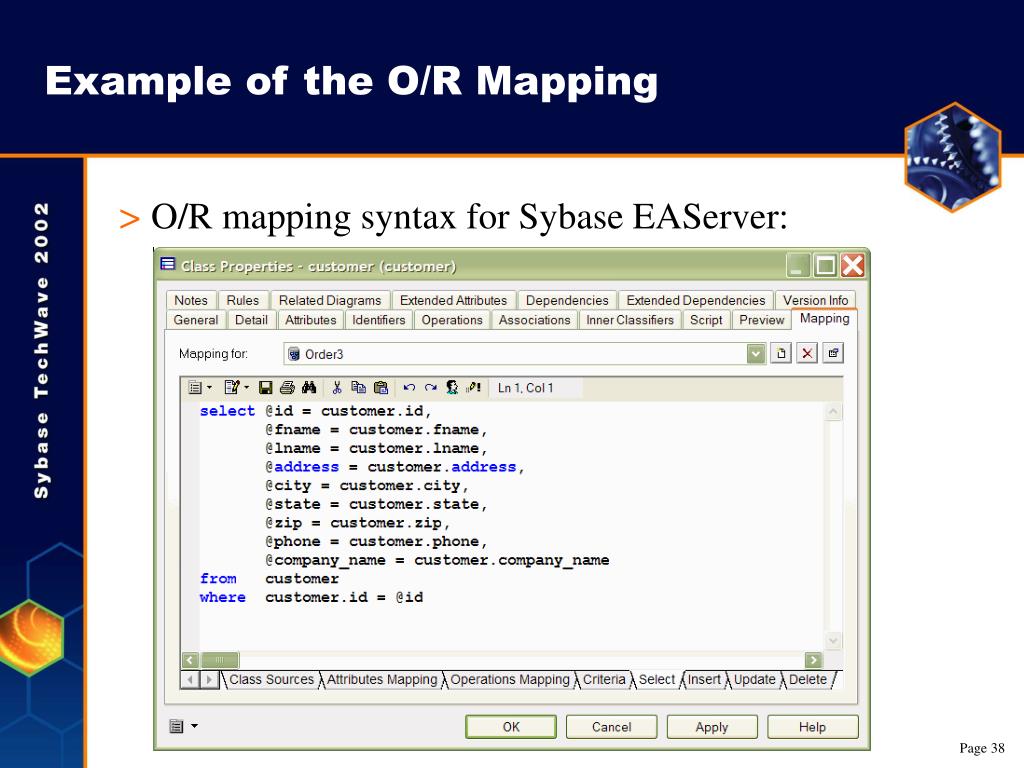Open the dialog menu icon at bottom left
Image resolution: width=1024 pixels, height=768 pixels.
click(x=176, y=726)
